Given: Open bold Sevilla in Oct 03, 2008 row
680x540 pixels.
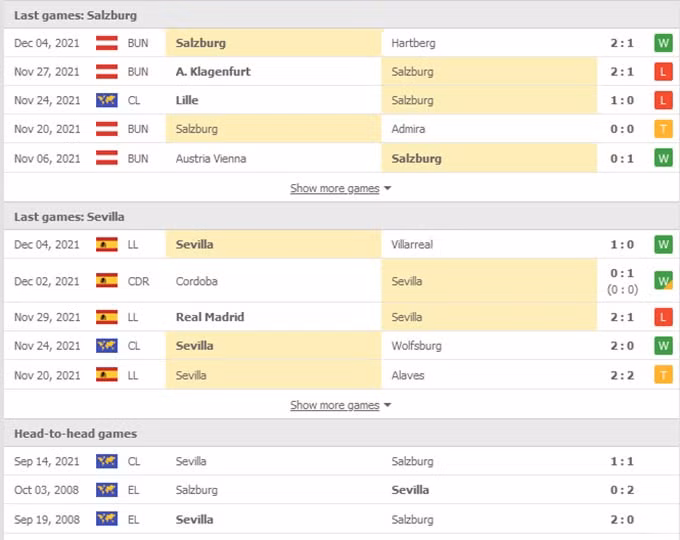Looking at the screenshot, I should [410, 490].
